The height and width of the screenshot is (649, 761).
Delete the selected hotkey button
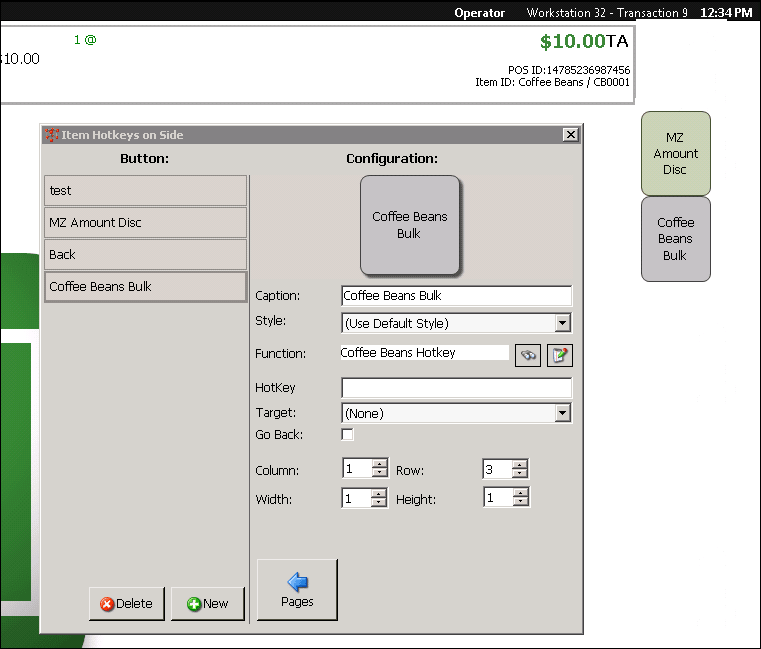127,603
